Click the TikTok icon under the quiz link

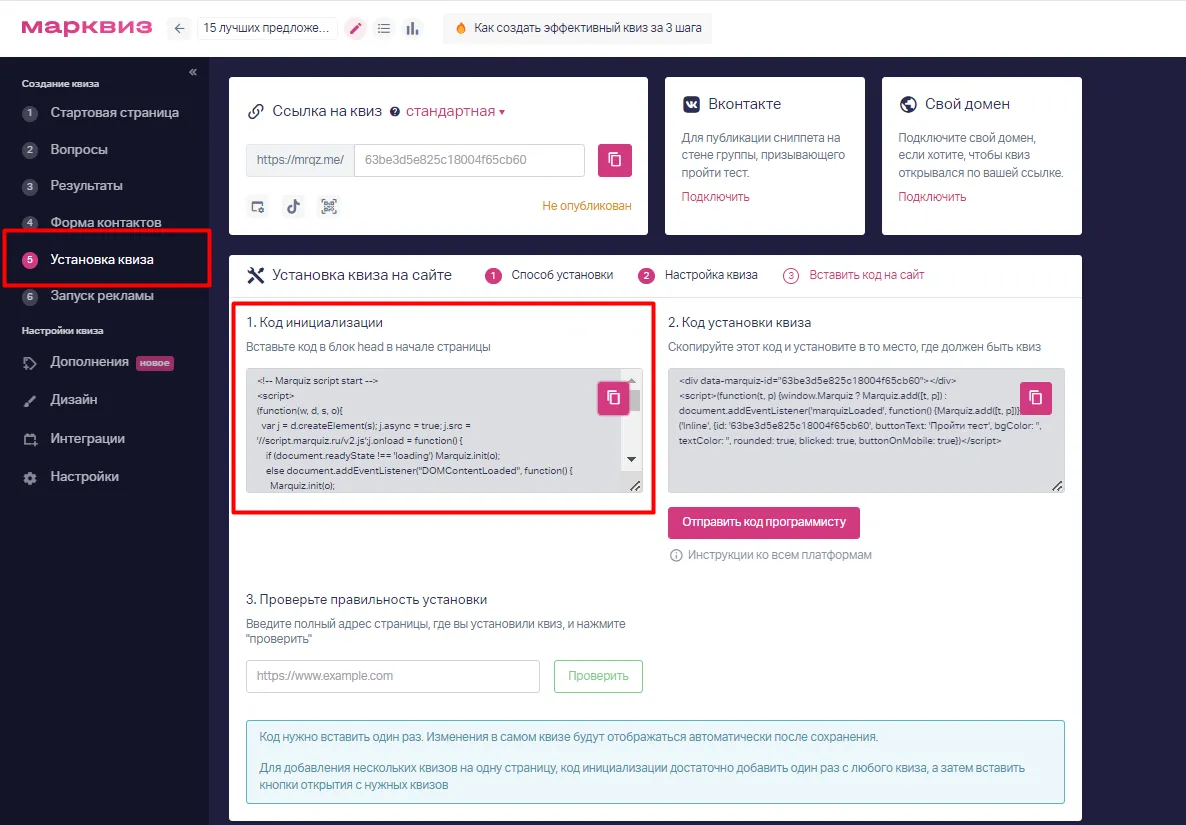[x=293, y=206]
